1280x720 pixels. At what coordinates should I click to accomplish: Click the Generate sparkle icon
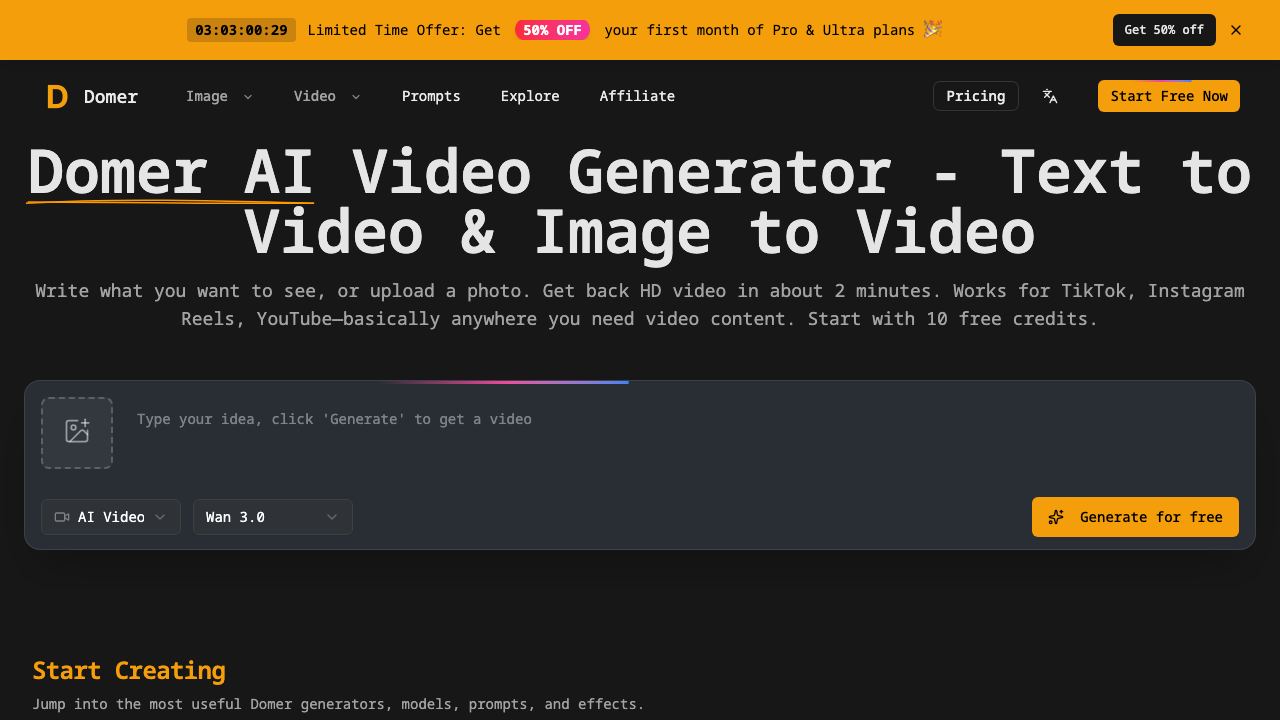1056,517
